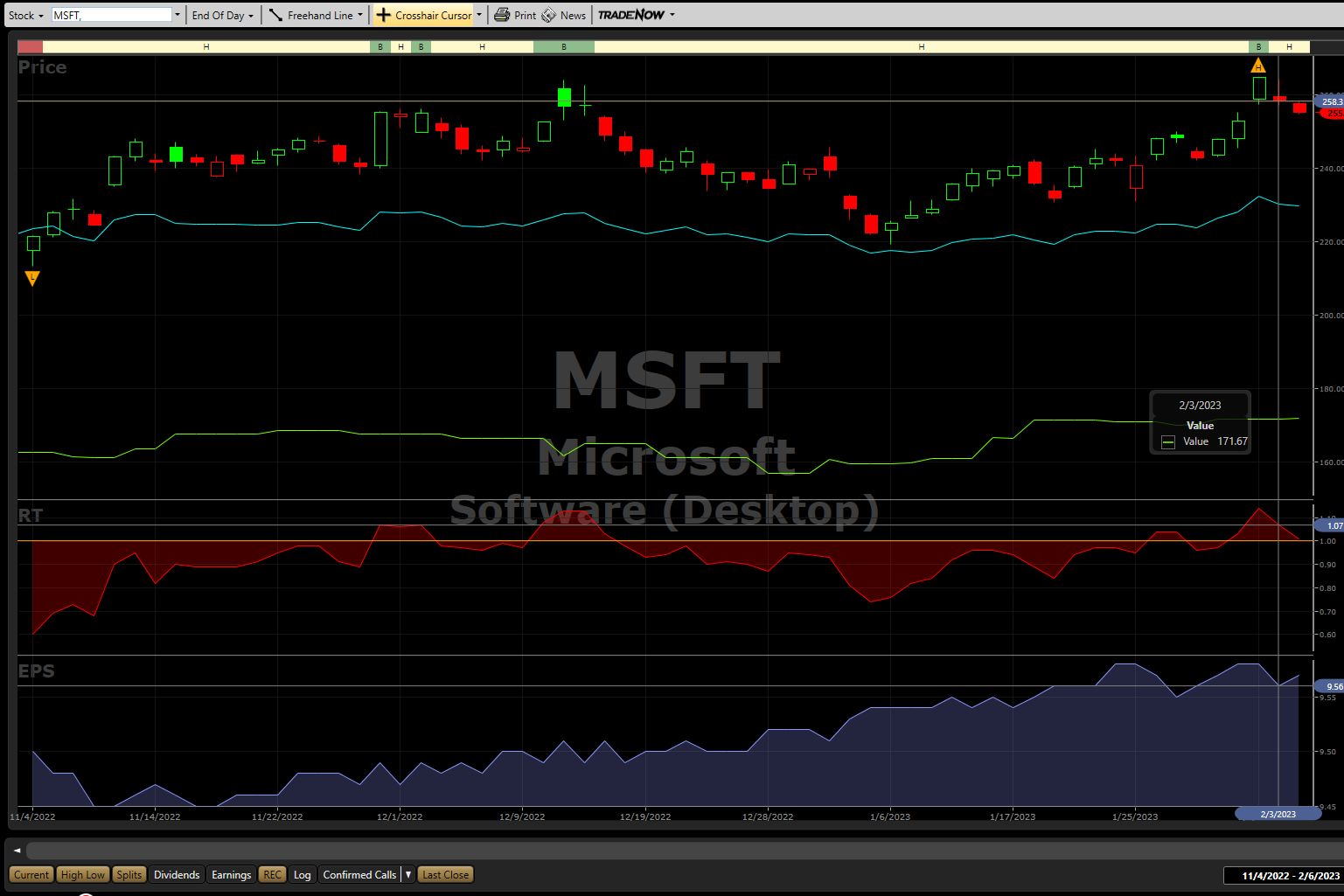Toggle the High Low overlay
The width and height of the screenshot is (1344, 896).
(83, 874)
